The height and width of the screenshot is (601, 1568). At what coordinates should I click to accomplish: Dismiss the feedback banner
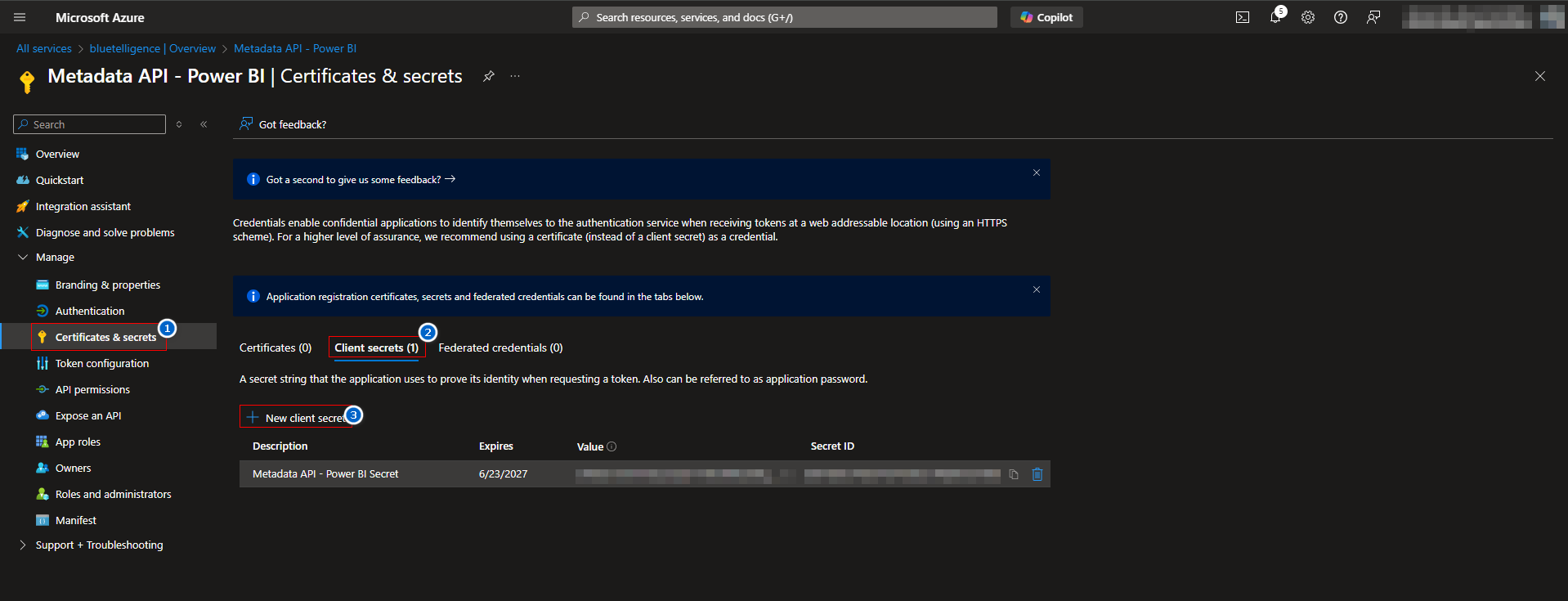point(1036,173)
